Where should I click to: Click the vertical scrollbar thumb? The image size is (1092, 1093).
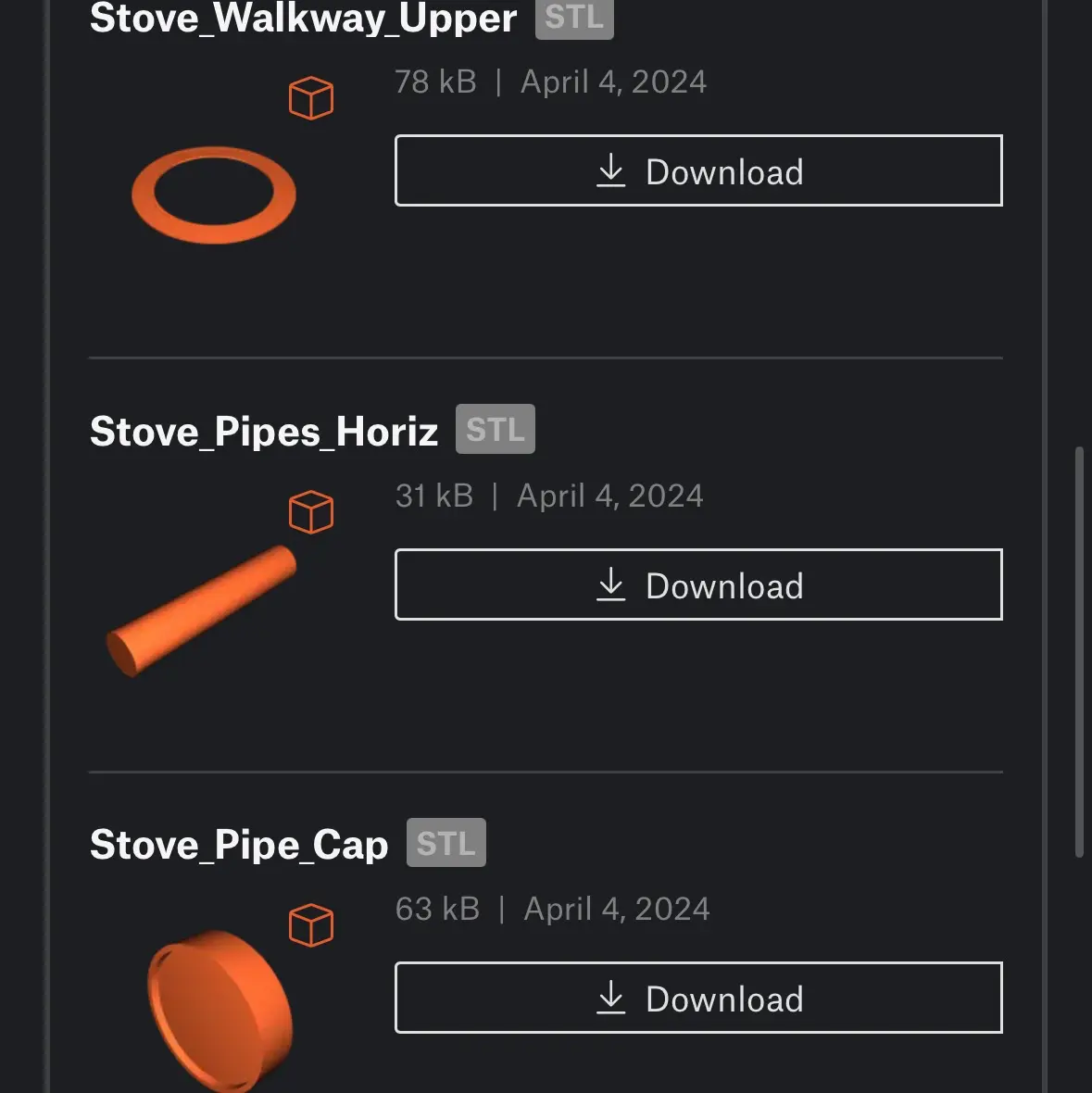point(1079,652)
